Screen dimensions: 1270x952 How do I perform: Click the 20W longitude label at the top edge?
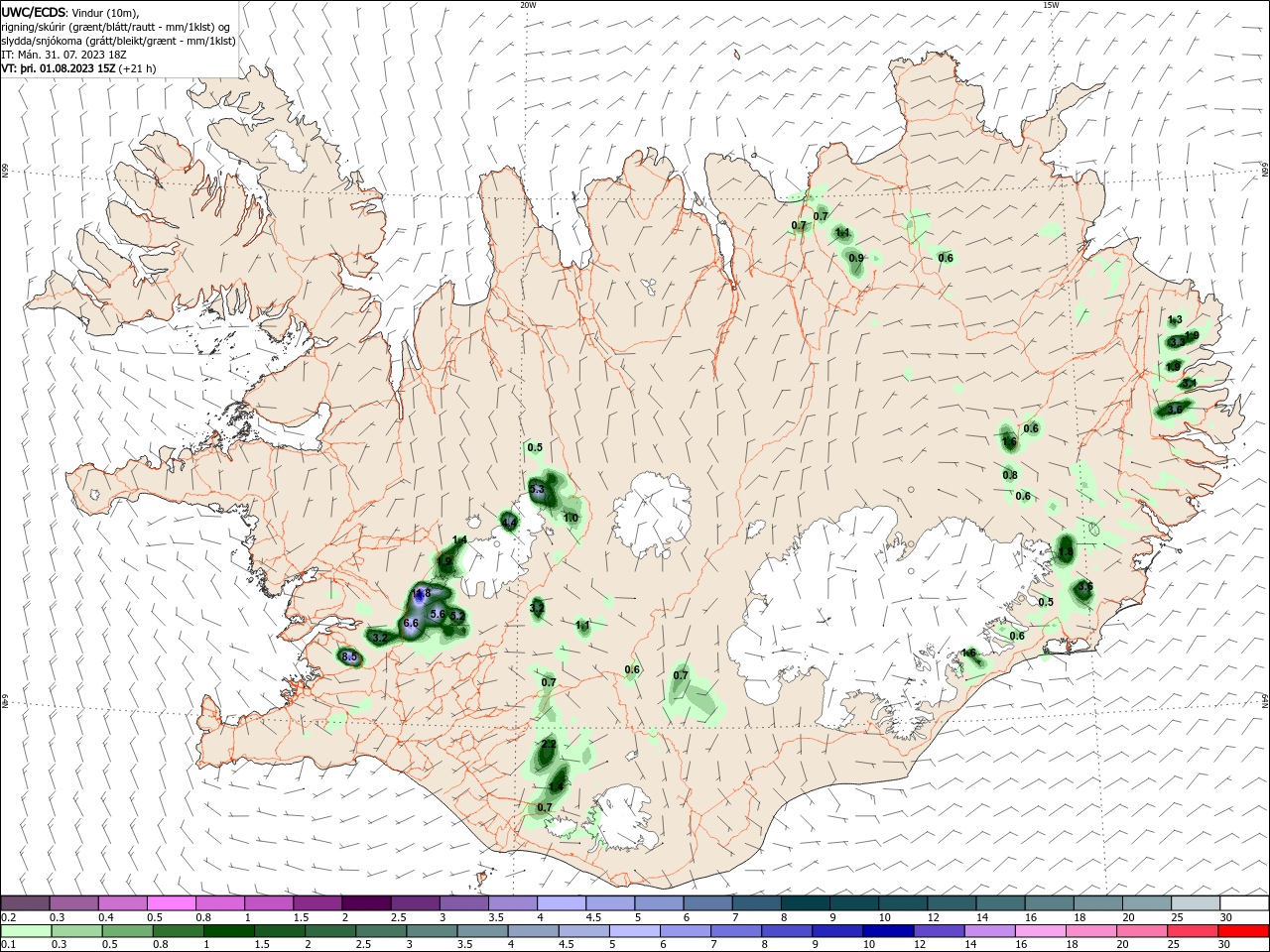pyautogui.click(x=528, y=5)
